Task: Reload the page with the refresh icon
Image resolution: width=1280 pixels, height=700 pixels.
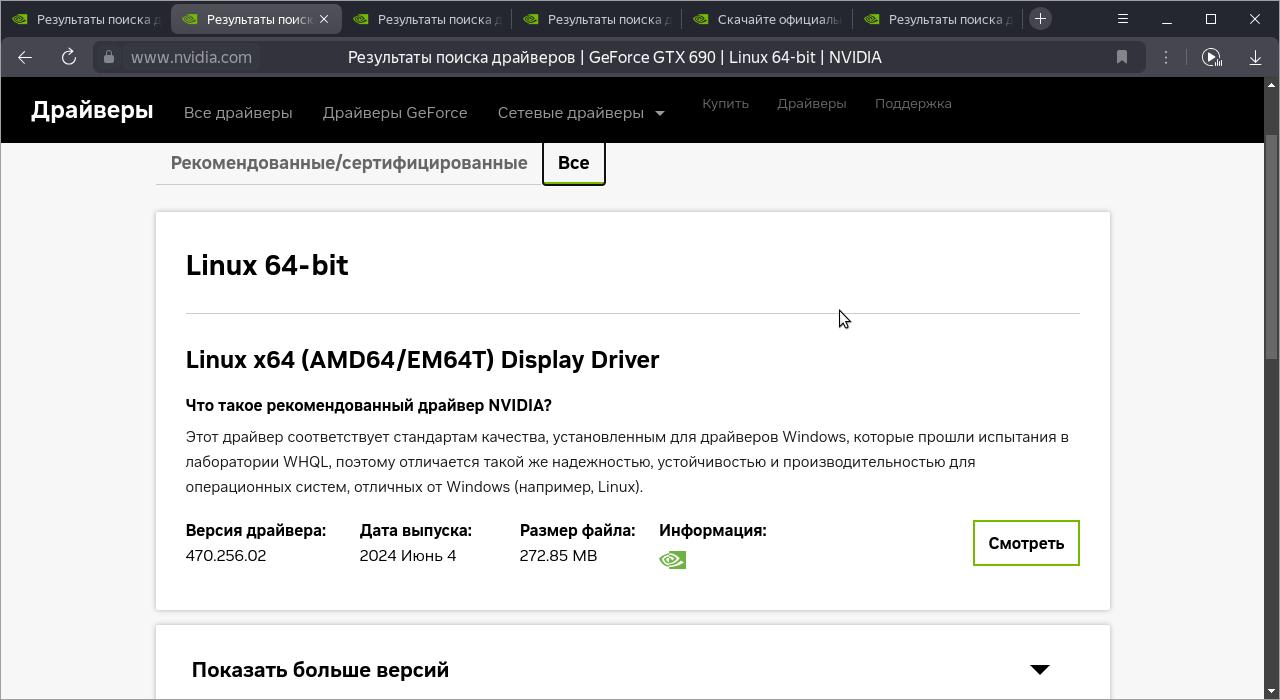Action: (x=69, y=57)
